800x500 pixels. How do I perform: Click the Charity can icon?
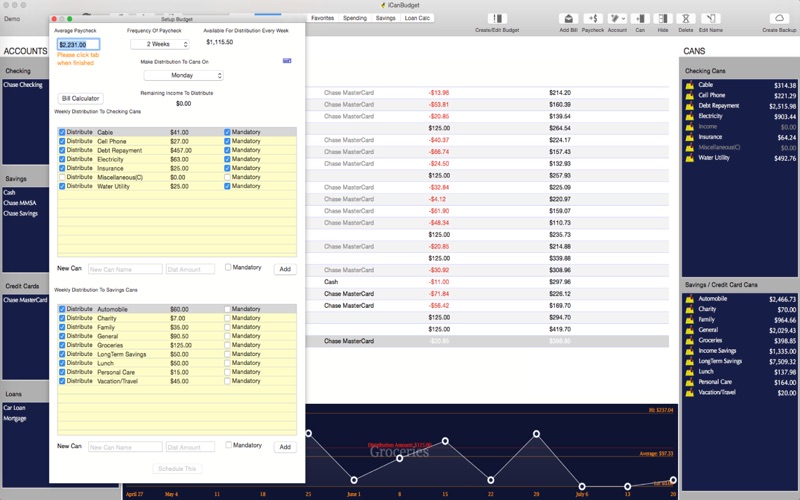coord(690,309)
